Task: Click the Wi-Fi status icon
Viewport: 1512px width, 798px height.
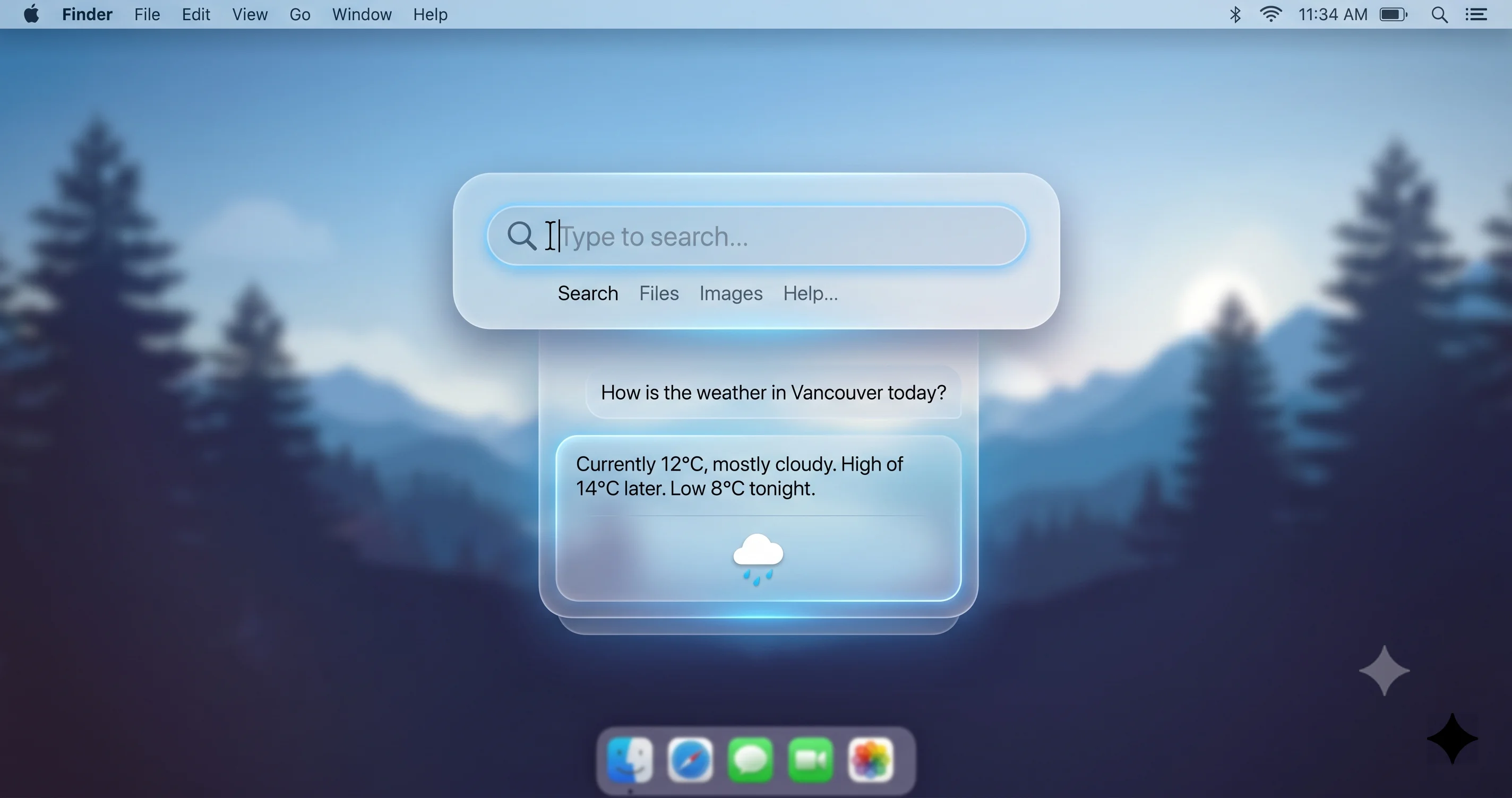Action: pos(1270,14)
